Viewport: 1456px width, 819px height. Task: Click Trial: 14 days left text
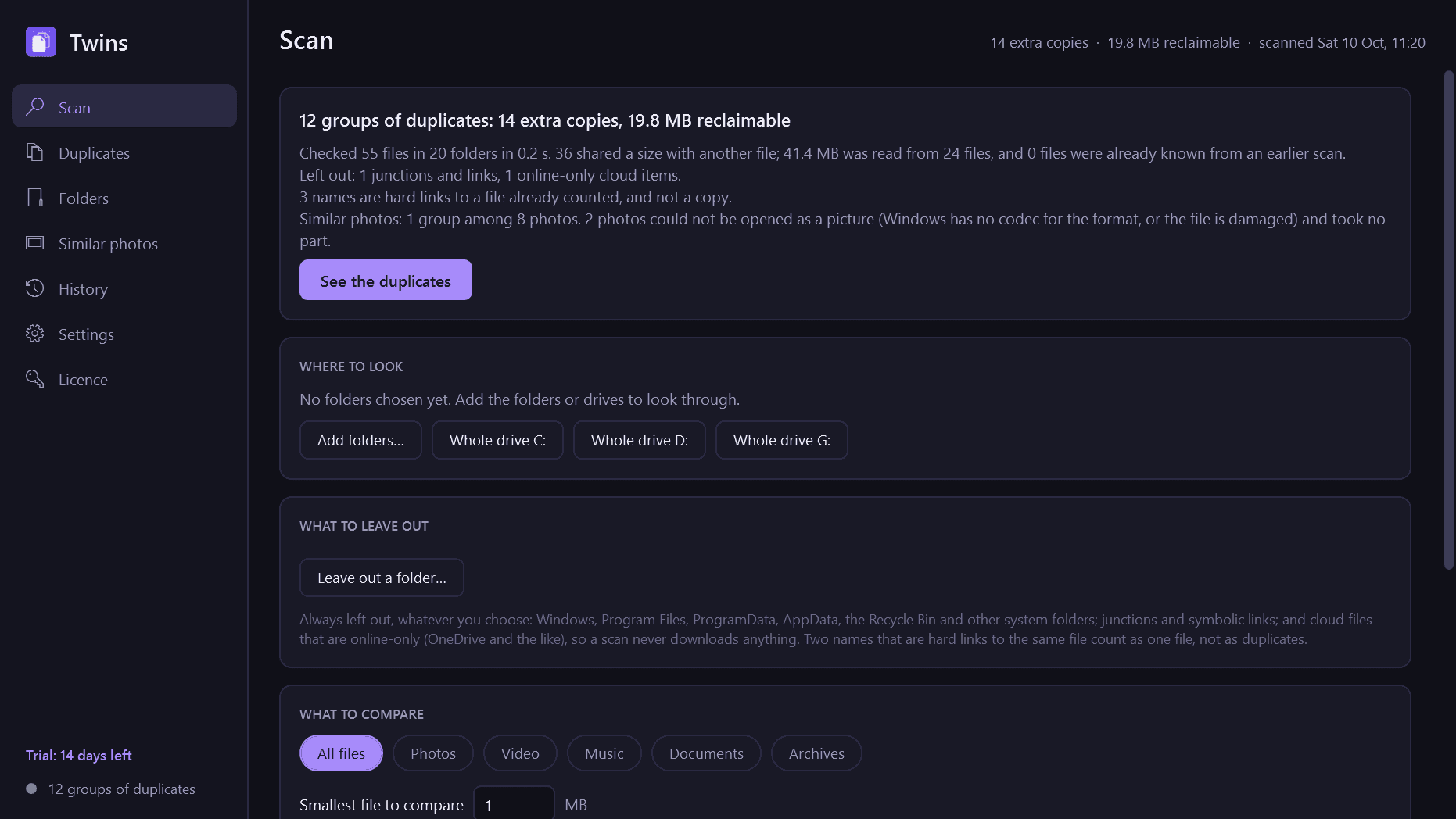(x=79, y=755)
